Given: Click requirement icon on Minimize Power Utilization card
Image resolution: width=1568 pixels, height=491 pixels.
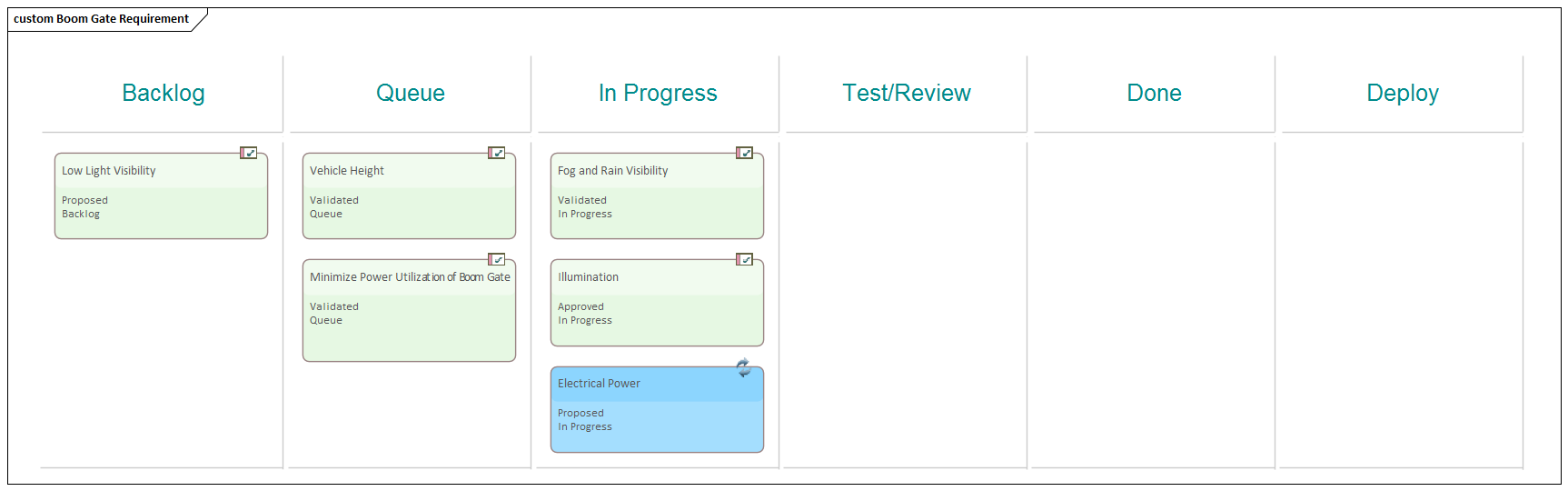Looking at the screenshot, I should click(496, 259).
